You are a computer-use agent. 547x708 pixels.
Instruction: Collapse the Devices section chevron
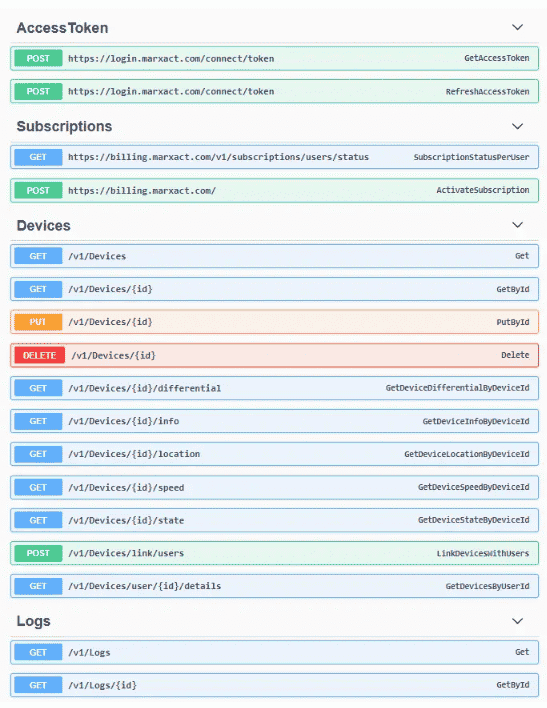click(x=517, y=225)
